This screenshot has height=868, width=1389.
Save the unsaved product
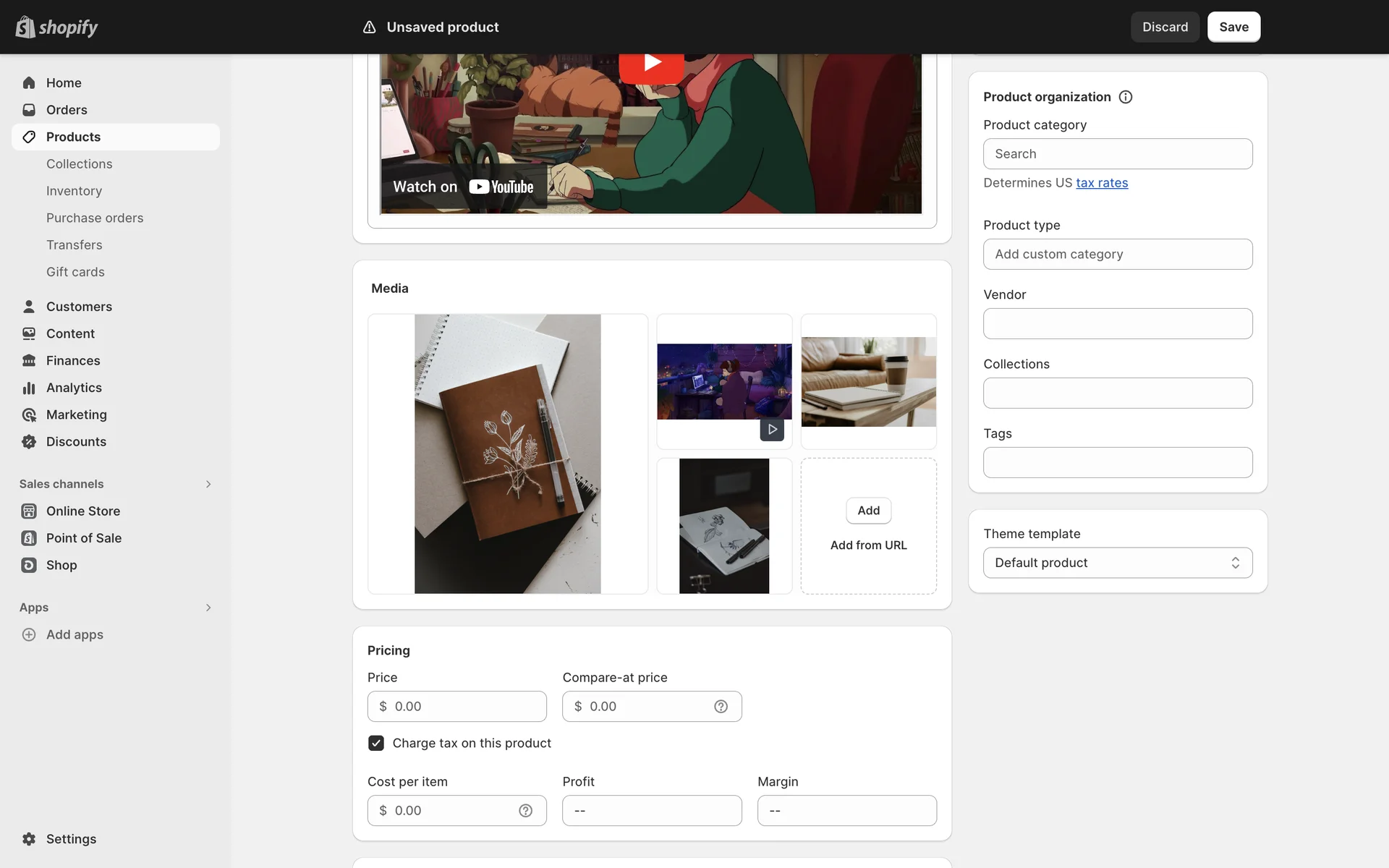pyautogui.click(x=1233, y=27)
